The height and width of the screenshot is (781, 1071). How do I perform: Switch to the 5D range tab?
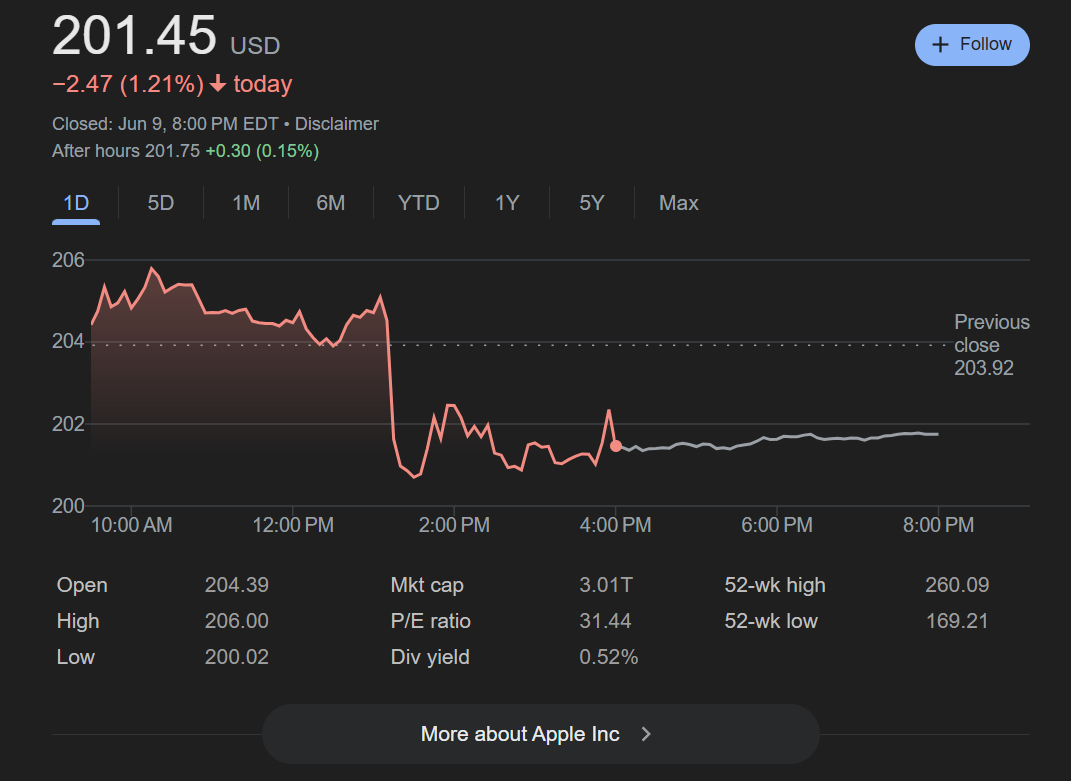tap(161, 203)
